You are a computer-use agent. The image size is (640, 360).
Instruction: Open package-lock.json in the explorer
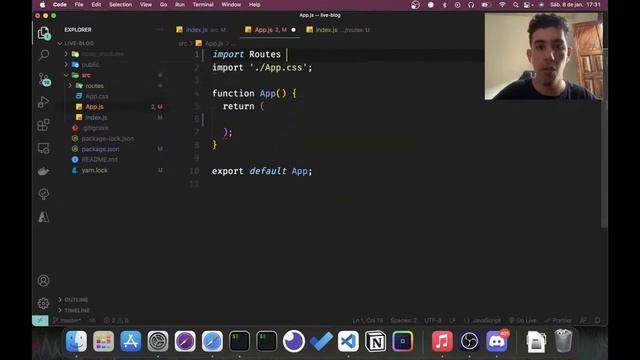click(108, 139)
